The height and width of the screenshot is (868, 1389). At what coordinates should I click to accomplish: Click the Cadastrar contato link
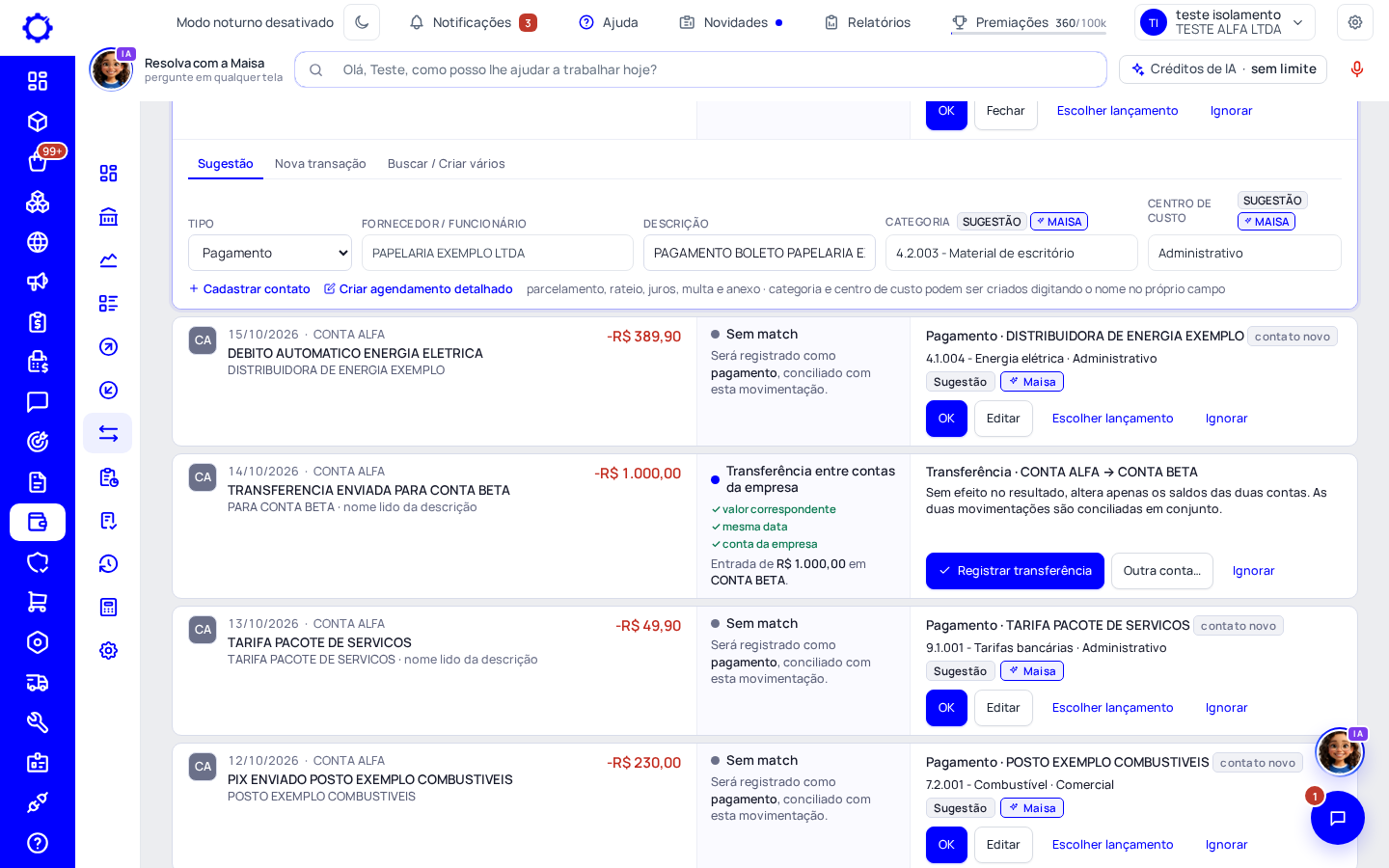(x=250, y=289)
